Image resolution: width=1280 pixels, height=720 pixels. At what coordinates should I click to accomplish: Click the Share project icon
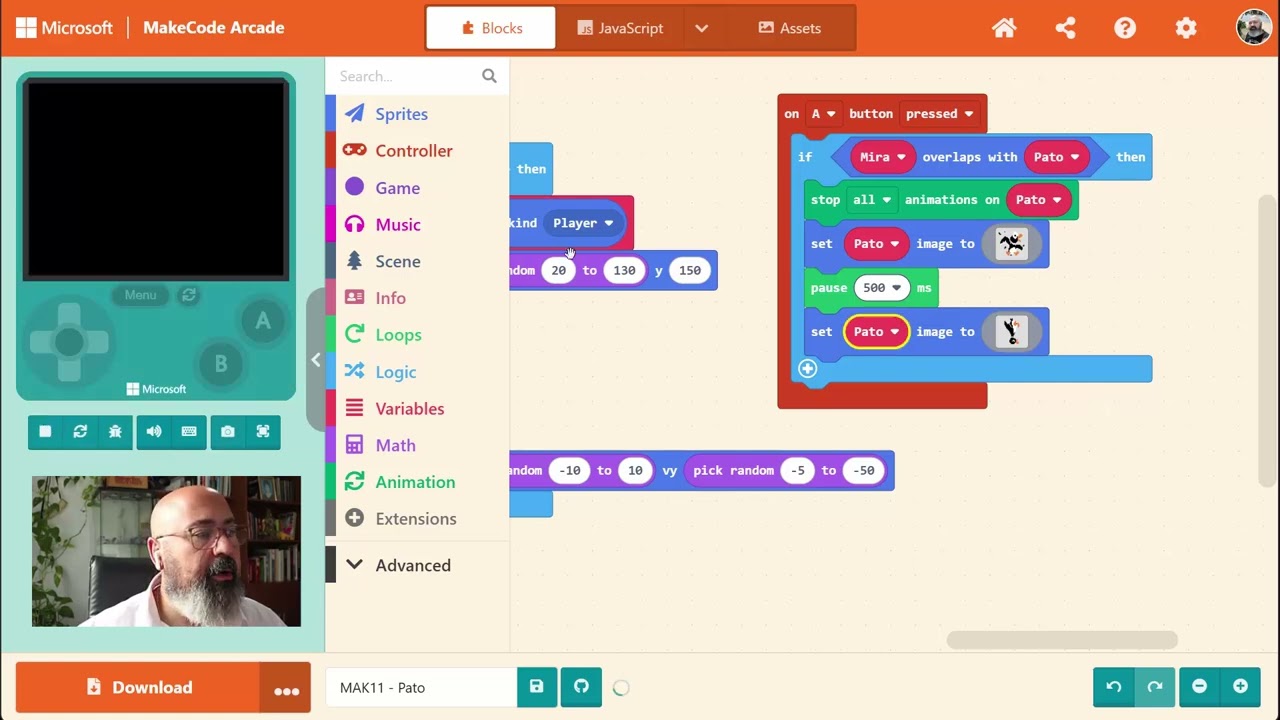pyautogui.click(x=1065, y=28)
